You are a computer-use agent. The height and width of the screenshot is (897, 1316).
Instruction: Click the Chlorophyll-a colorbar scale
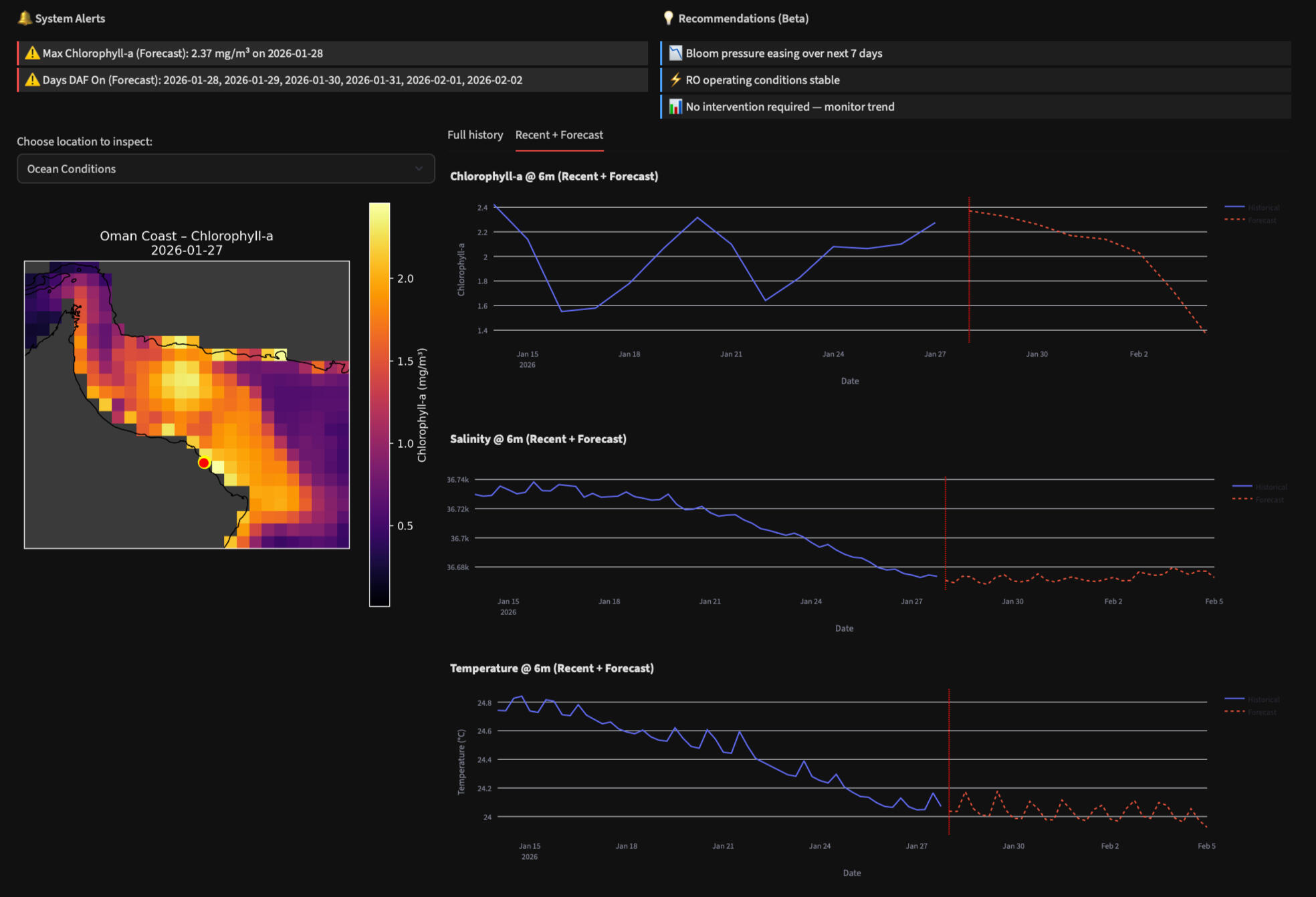[x=379, y=404]
